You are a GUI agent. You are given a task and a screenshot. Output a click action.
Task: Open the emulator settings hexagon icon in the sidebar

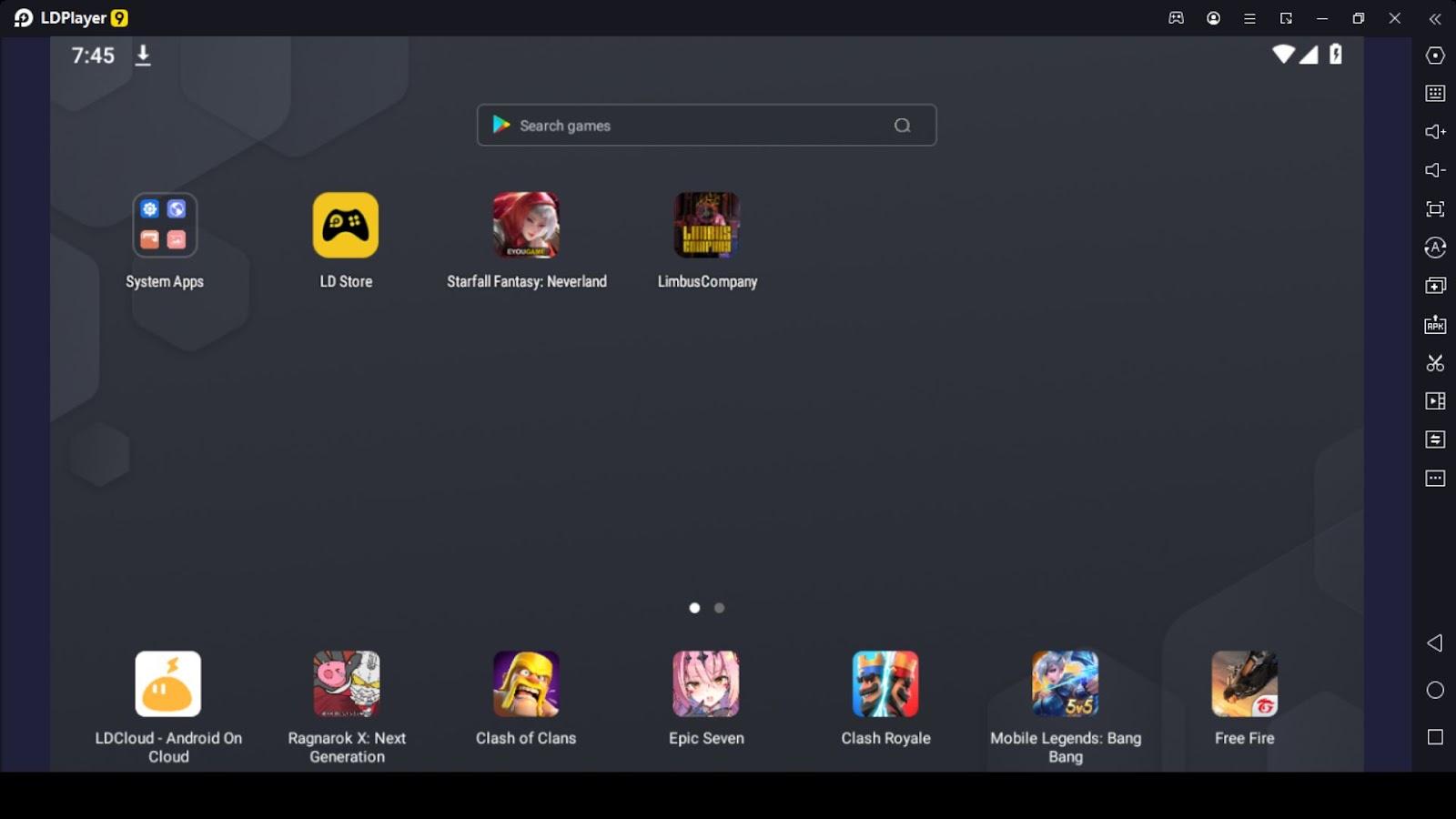[x=1435, y=56]
